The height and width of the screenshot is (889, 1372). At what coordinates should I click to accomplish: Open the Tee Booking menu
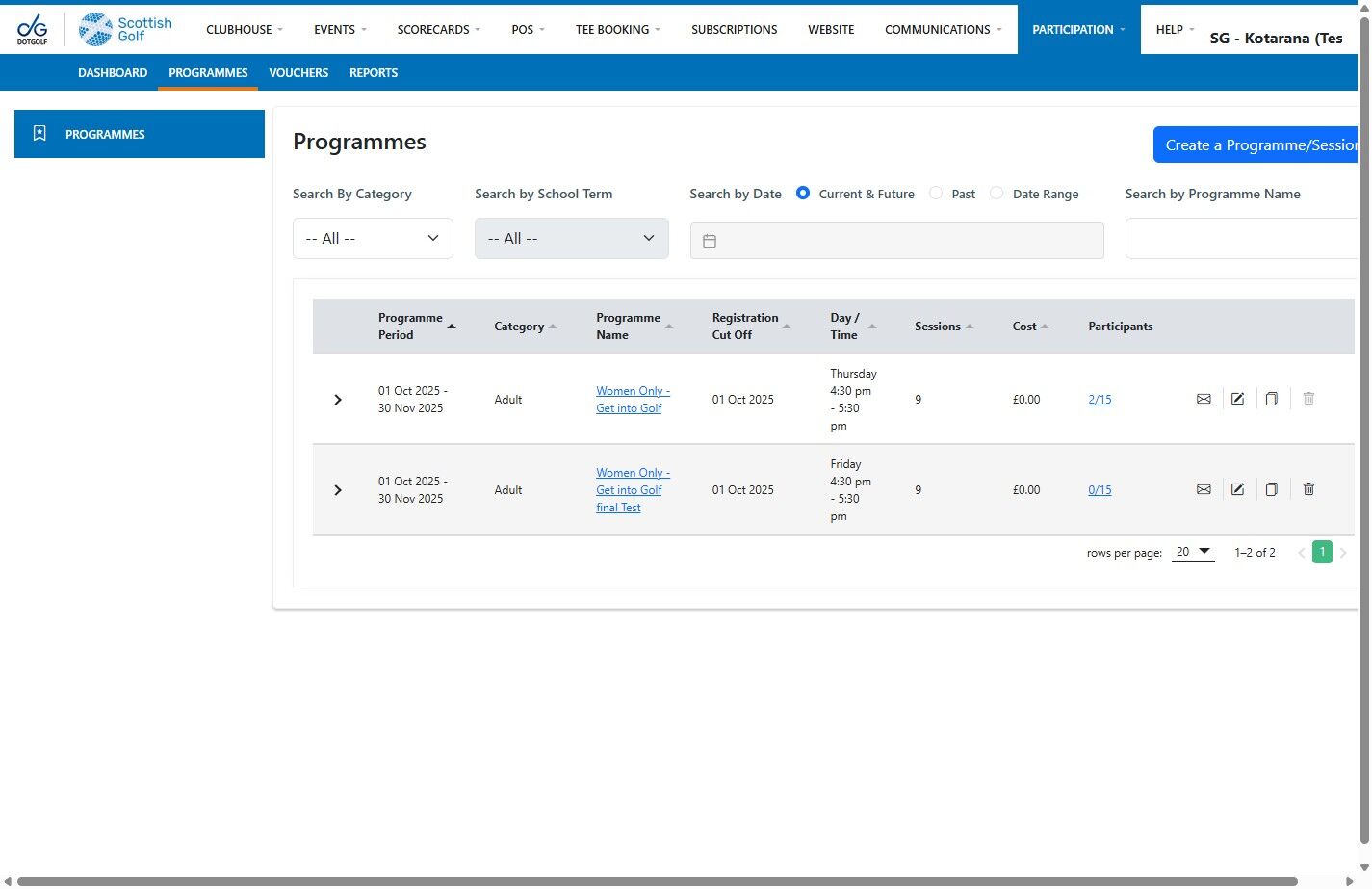[x=618, y=30]
